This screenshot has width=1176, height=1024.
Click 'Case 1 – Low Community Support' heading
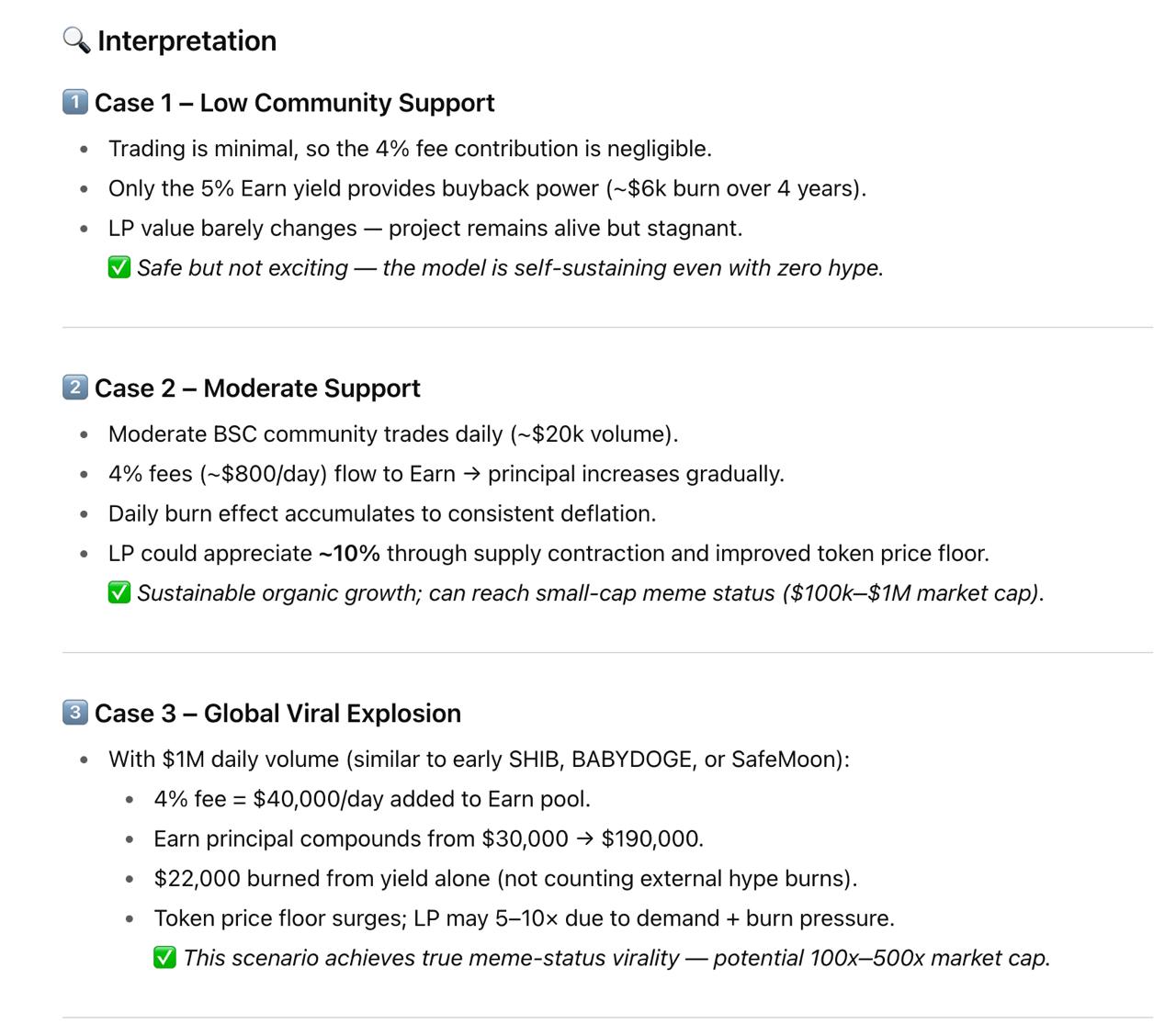pyautogui.click(x=294, y=103)
